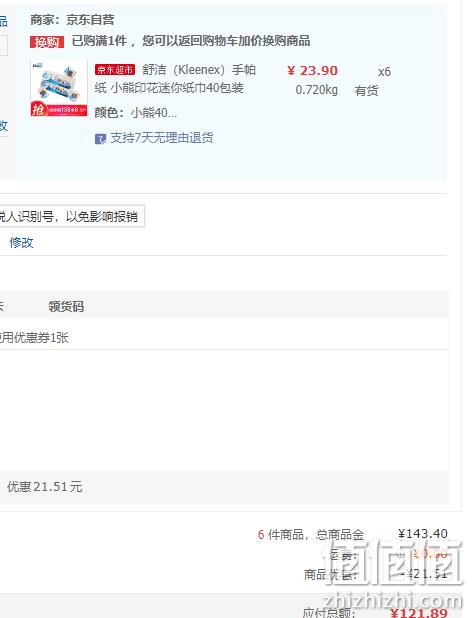Switch to the 领货码 tab
The image size is (472, 618).
pos(66,306)
